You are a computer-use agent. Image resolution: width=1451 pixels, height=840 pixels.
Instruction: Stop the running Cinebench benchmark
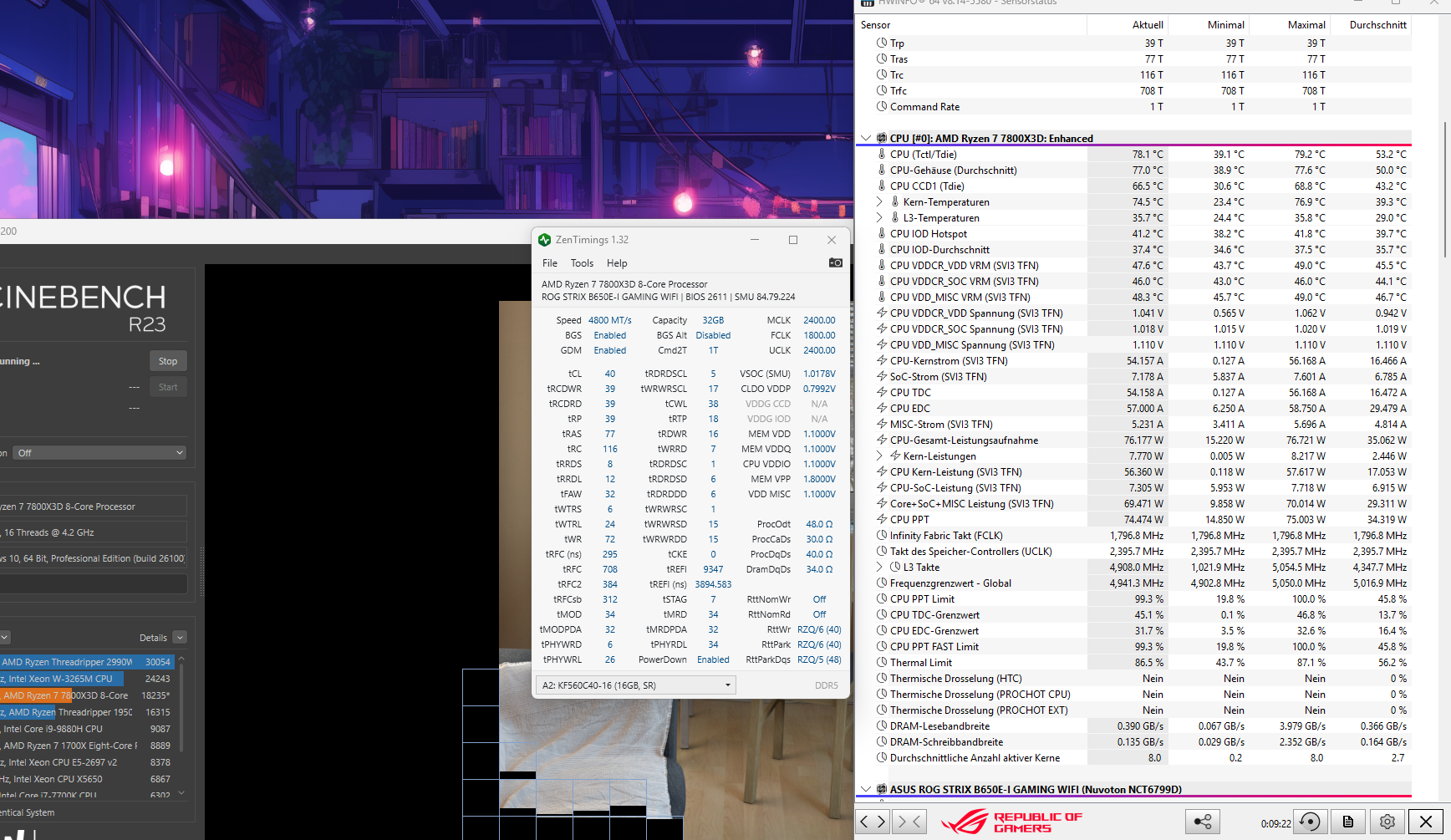pos(167,360)
